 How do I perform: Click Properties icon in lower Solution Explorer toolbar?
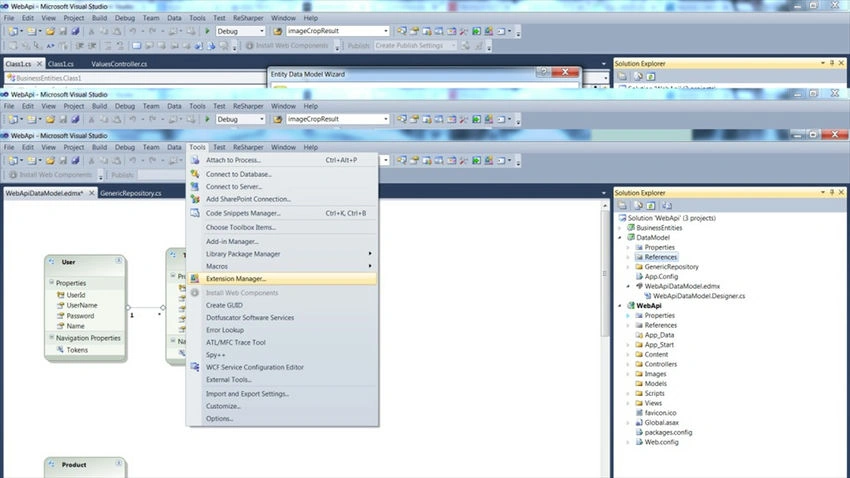pyautogui.click(x=622, y=206)
